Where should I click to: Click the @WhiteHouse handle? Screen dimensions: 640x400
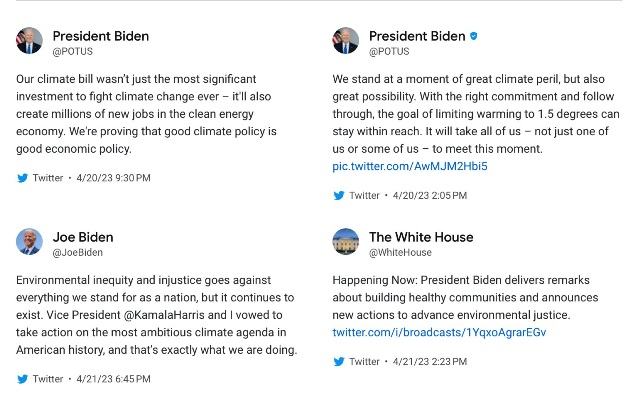pos(400,253)
